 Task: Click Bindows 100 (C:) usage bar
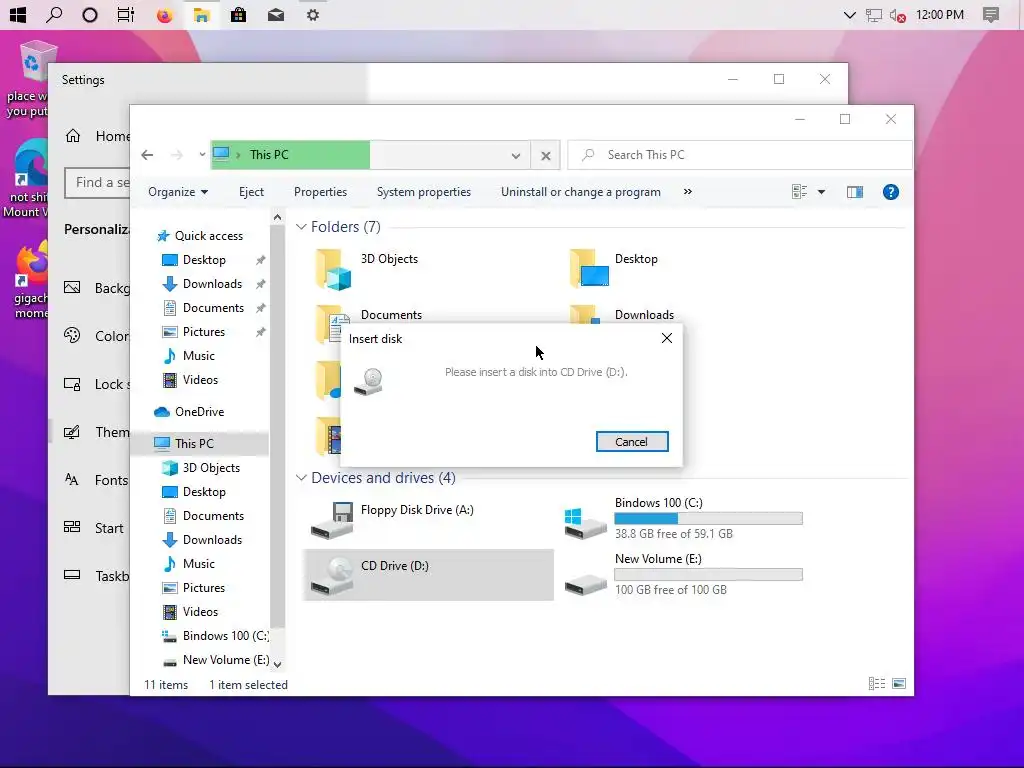click(x=708, y=519)
